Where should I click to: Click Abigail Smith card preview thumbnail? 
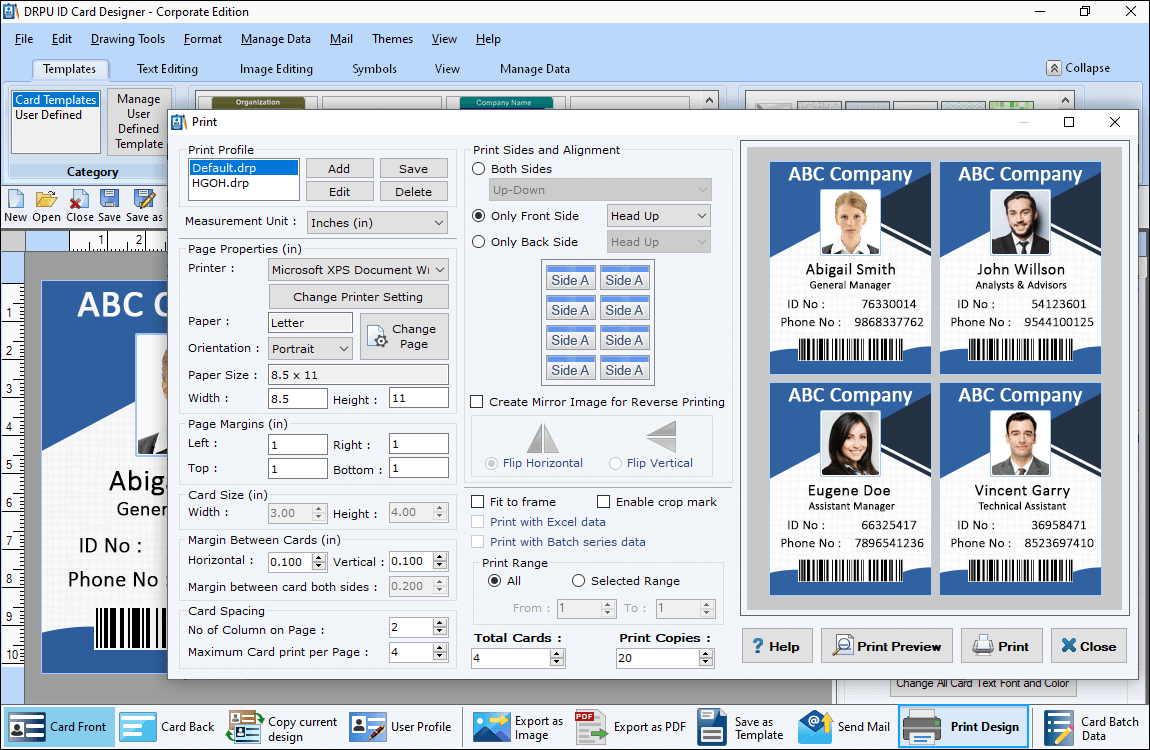point(850,268)
